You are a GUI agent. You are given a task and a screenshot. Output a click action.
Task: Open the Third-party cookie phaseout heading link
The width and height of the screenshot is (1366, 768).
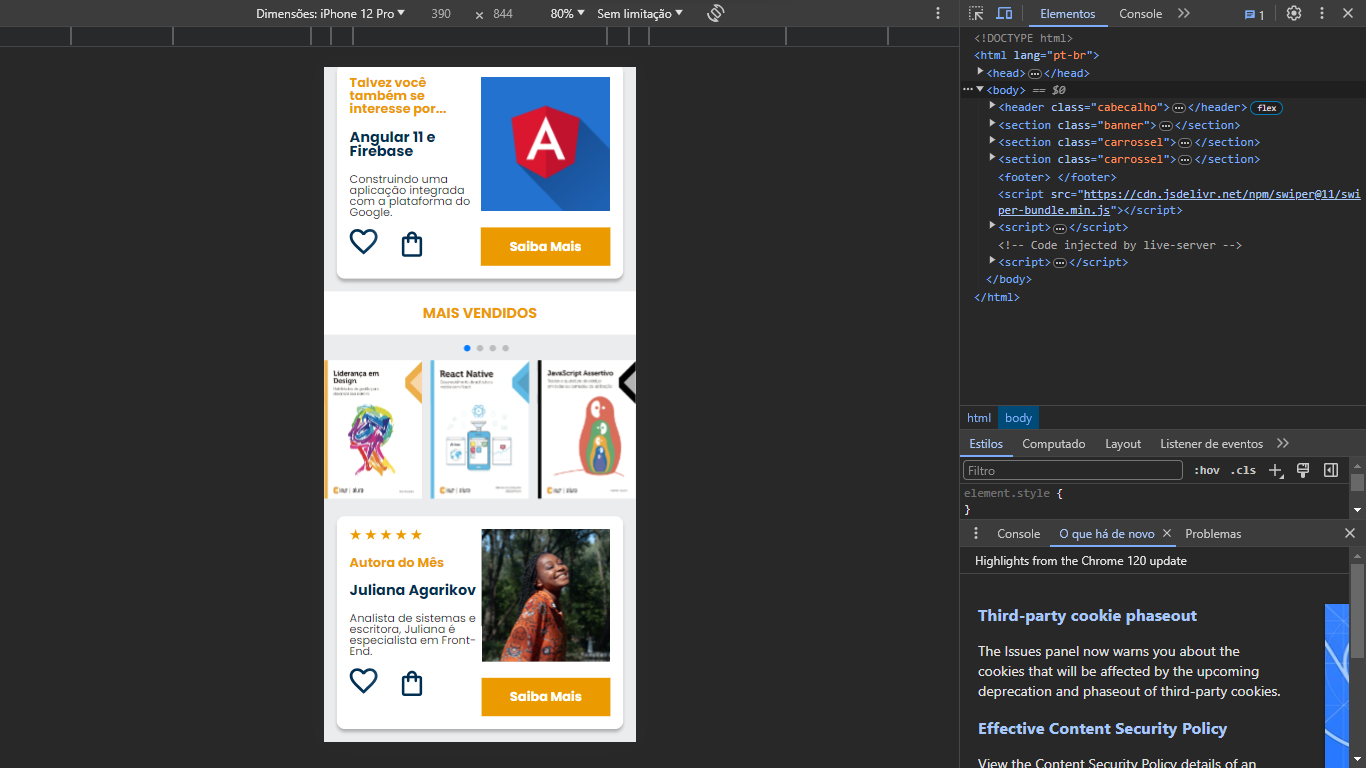point(1087,616)
